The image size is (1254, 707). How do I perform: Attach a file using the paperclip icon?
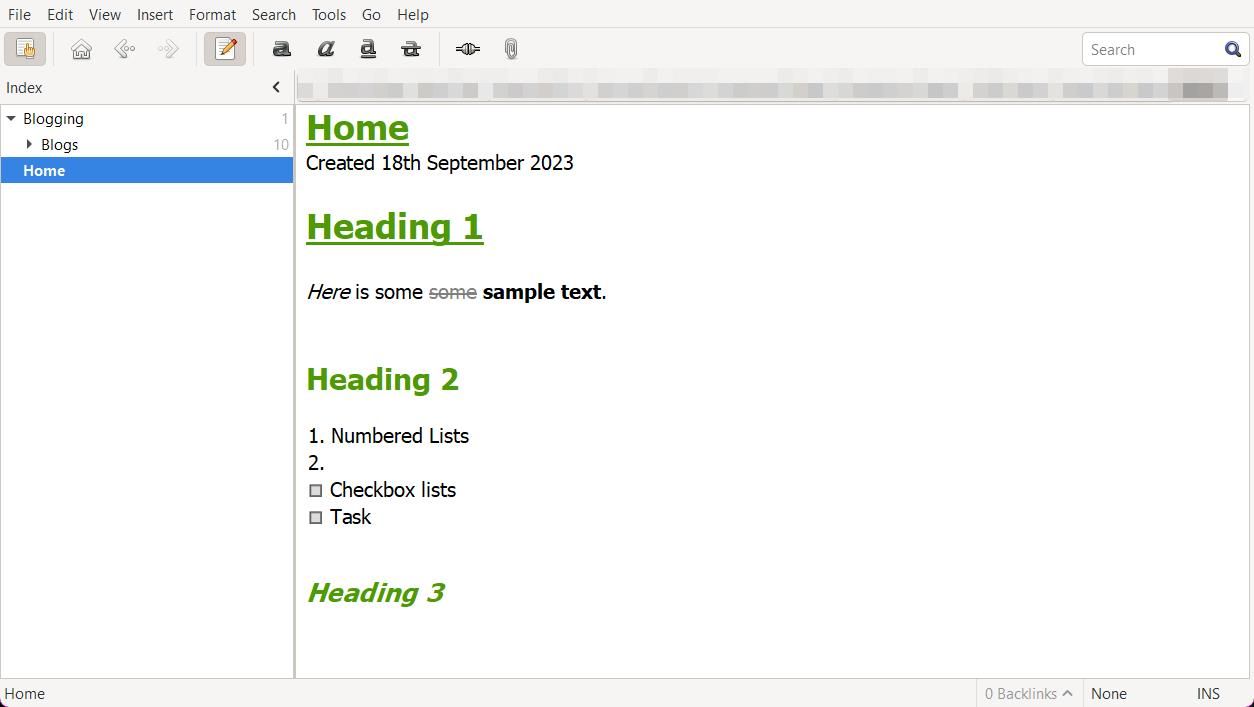click(x=510, y=49)
